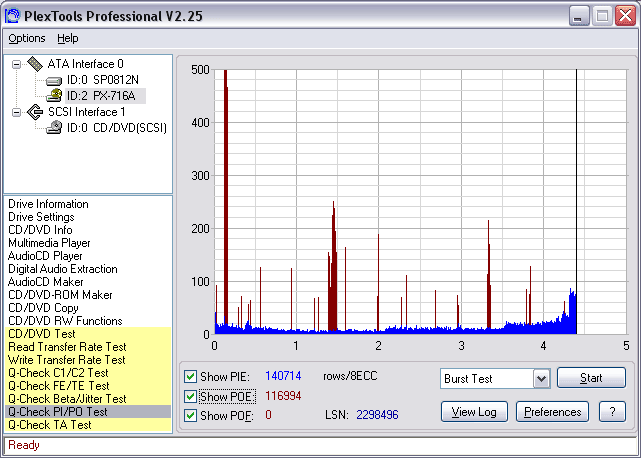Close the PlexTools window

(625, 16)
